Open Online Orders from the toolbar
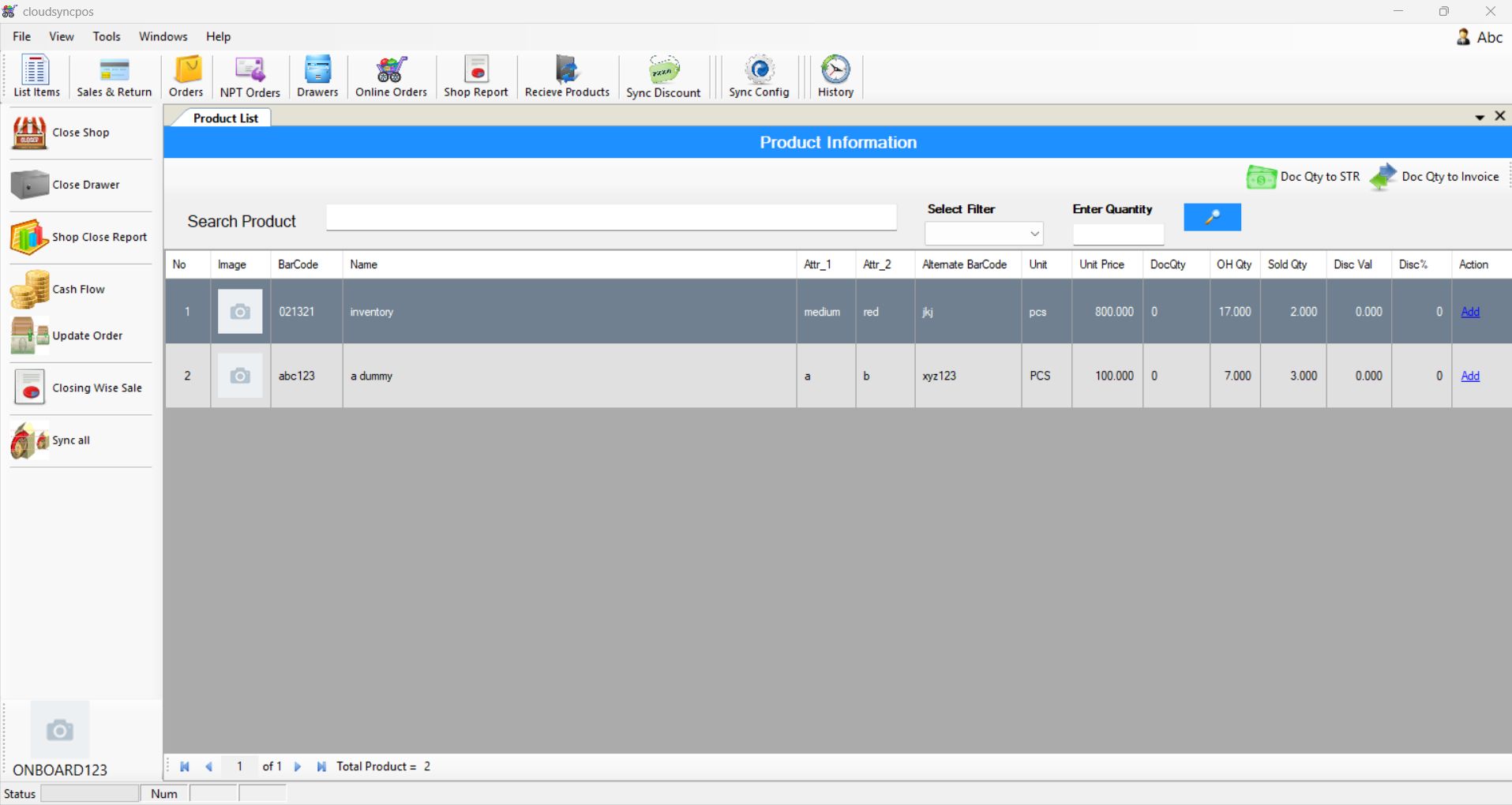The height and width of the screenshot is (805, 1512). coord(391,77)
